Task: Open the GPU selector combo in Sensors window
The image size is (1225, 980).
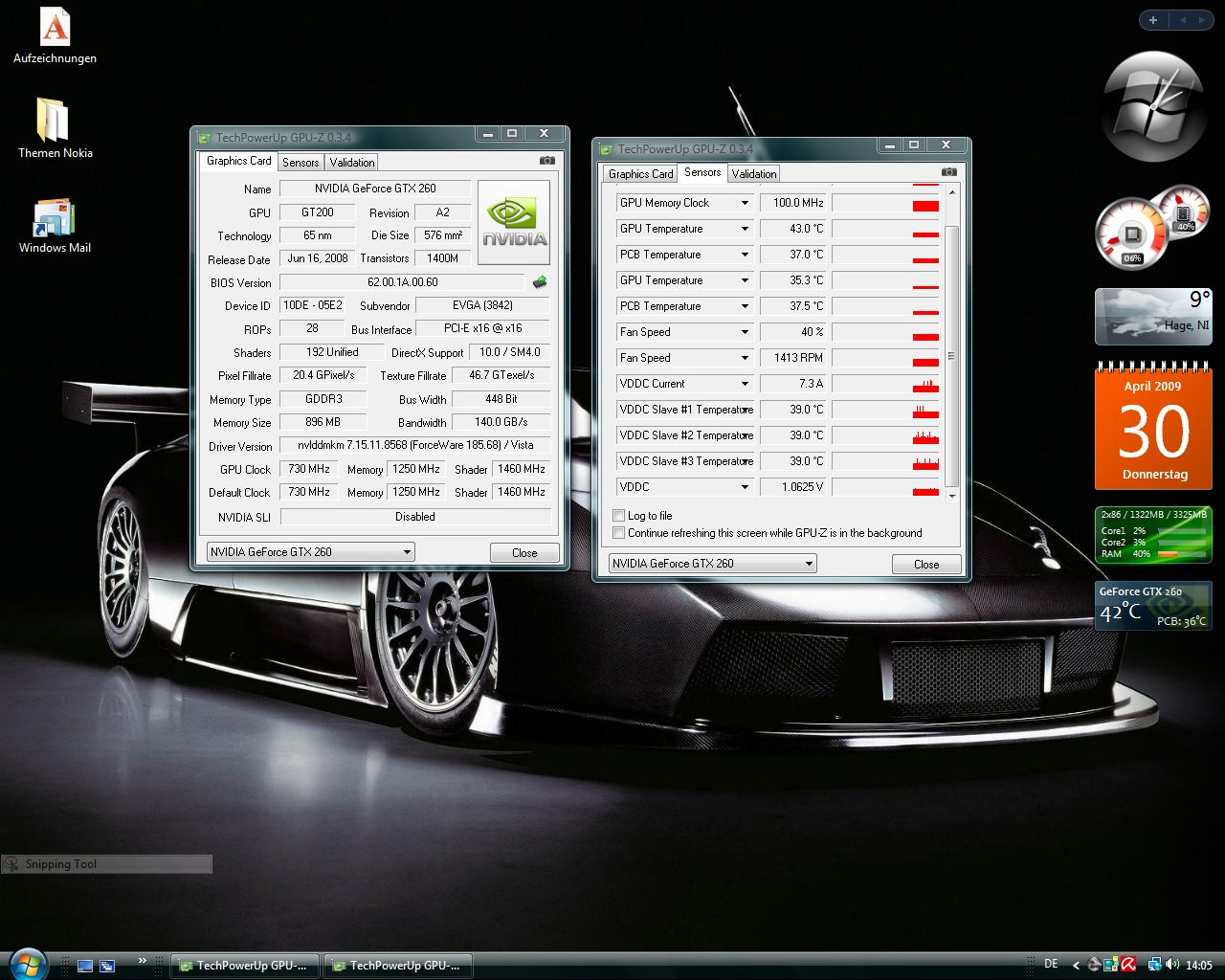Action: [x=713, y=564]
